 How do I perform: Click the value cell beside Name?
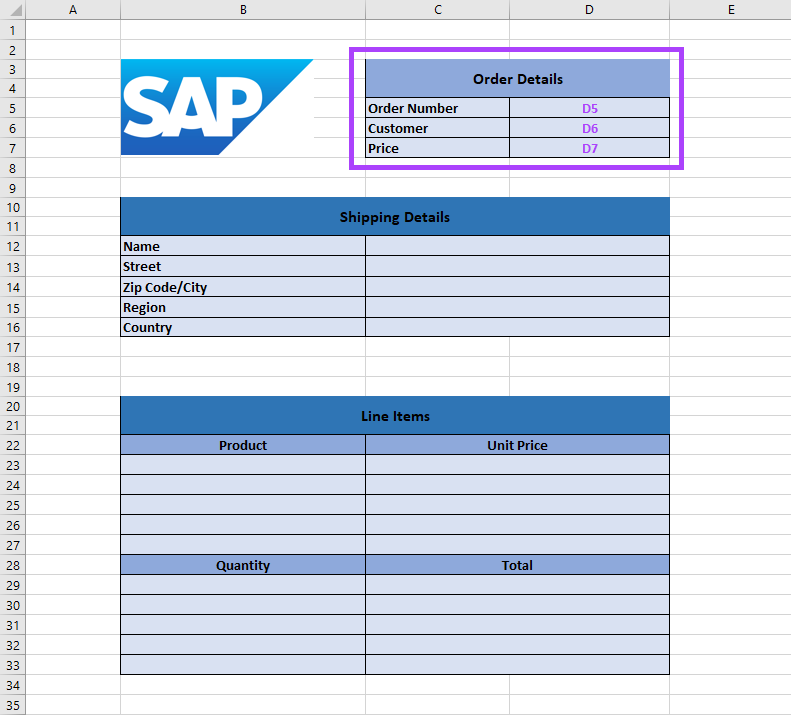click(518, 246)
